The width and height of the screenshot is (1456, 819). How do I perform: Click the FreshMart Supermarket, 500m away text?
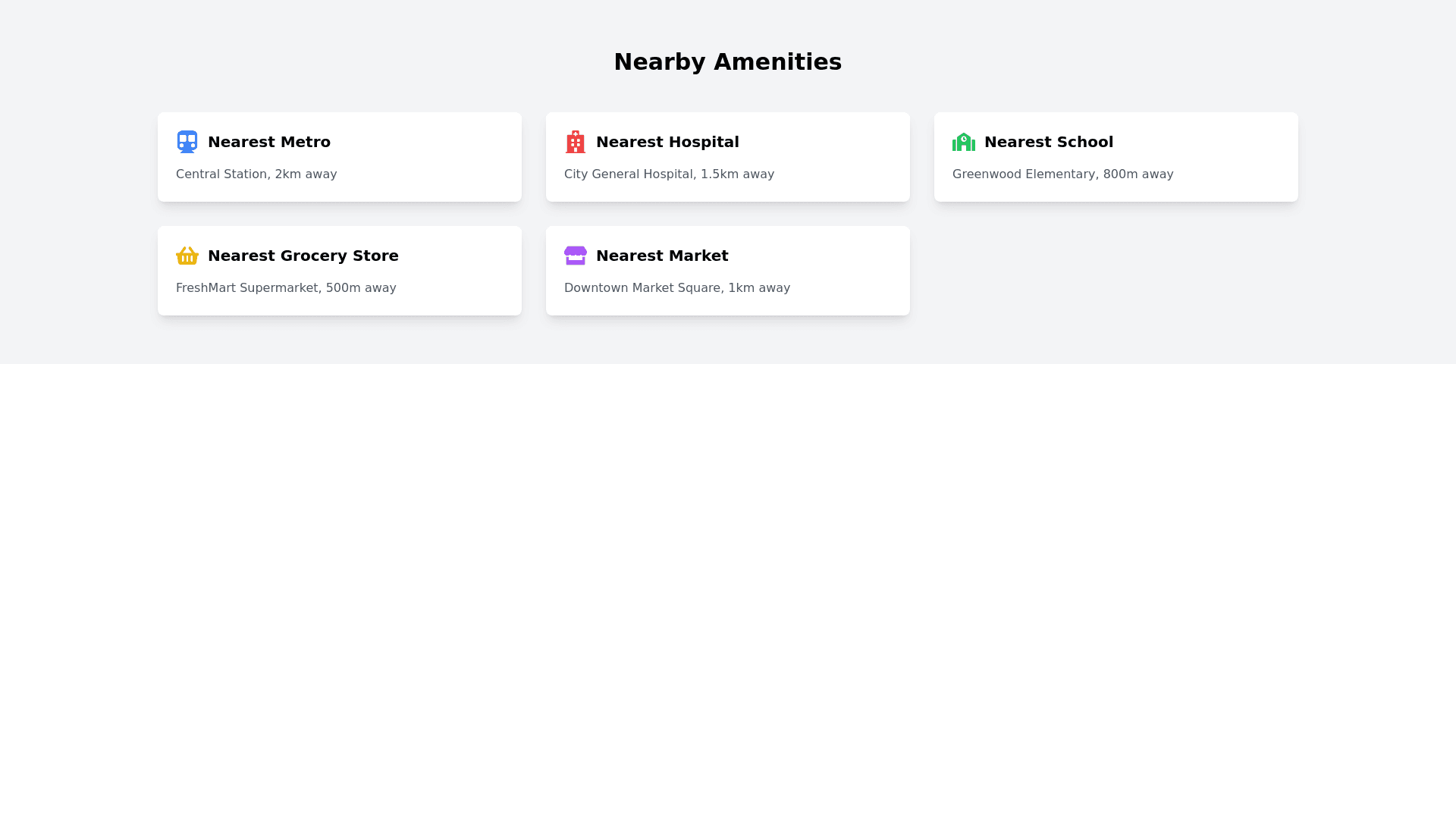pos(286,288)
